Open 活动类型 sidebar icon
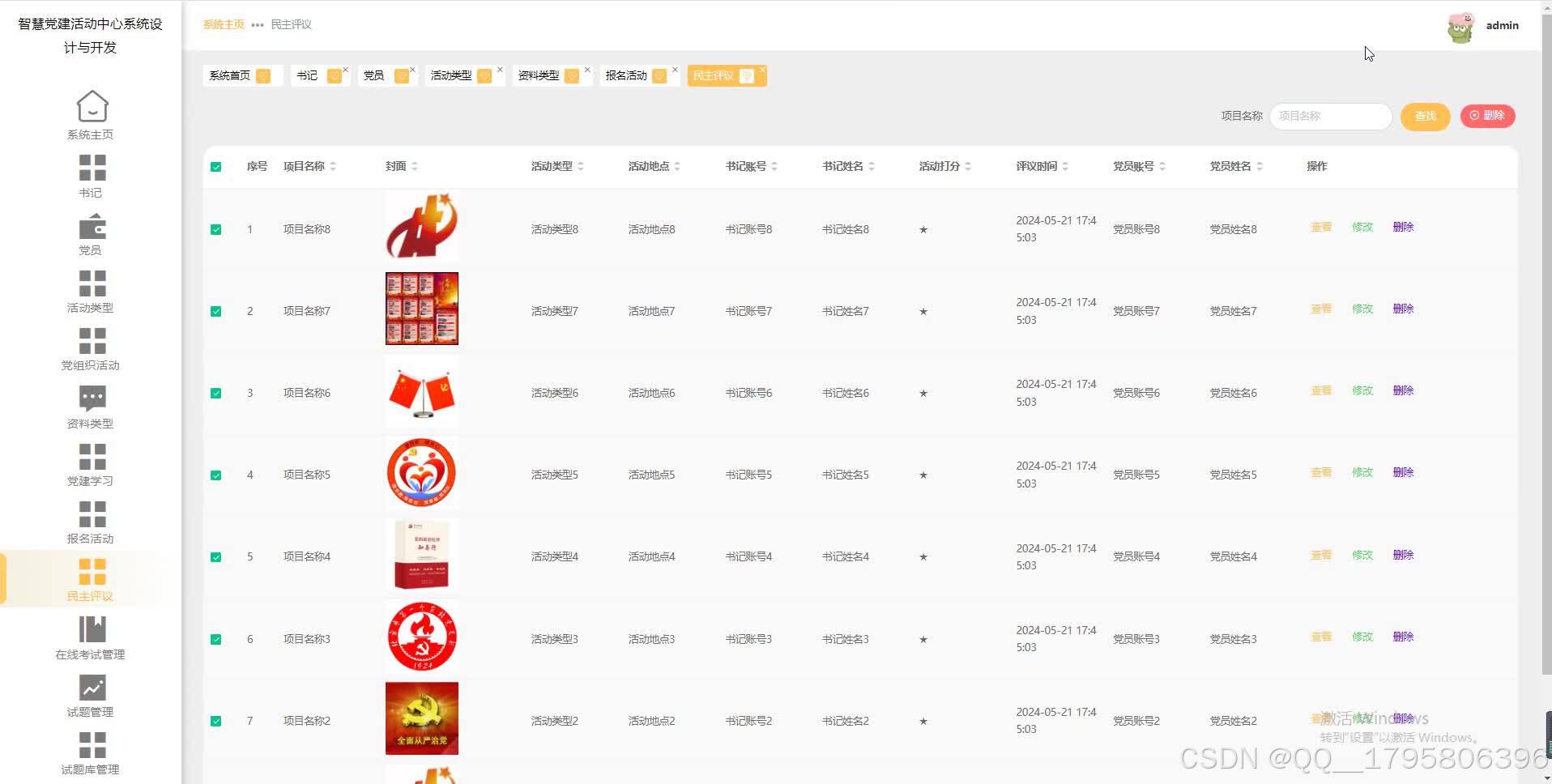This screenshot has width=1552, height=784. (92, 283)
